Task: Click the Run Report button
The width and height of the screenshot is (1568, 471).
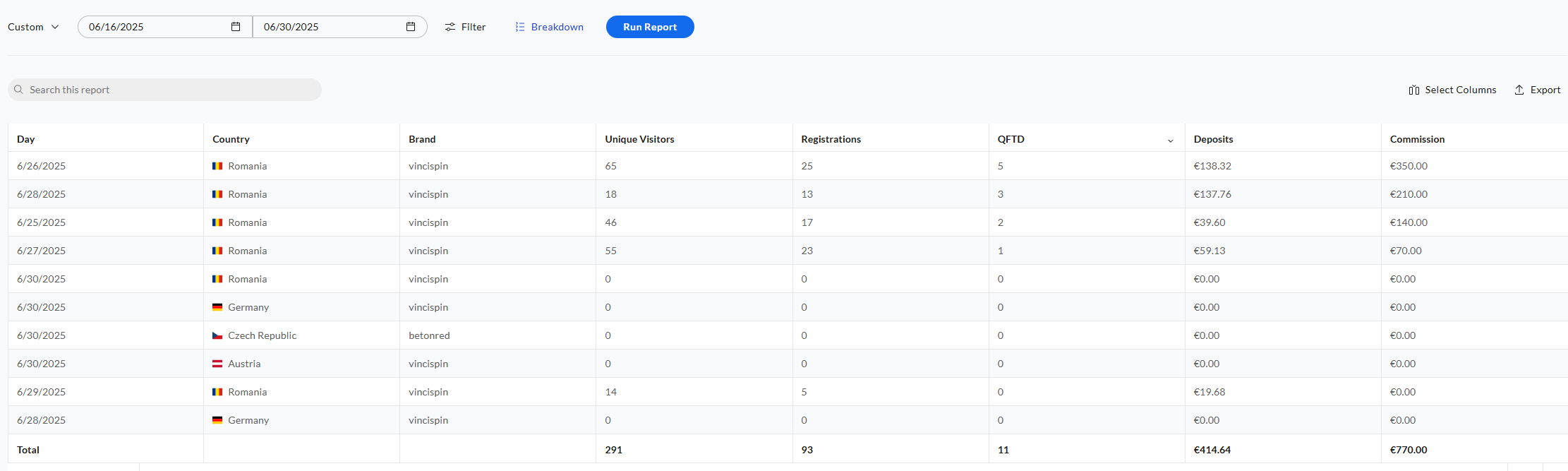Action: point(650,27)
